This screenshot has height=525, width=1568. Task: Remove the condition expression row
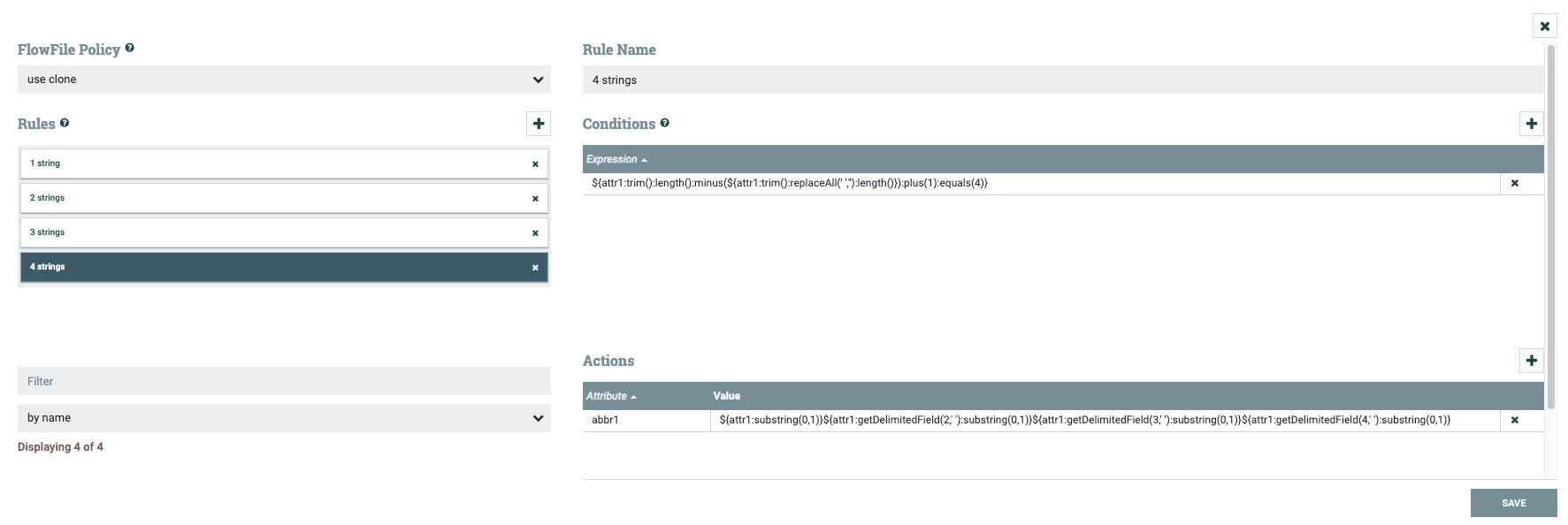click(x=1515, y=184)
